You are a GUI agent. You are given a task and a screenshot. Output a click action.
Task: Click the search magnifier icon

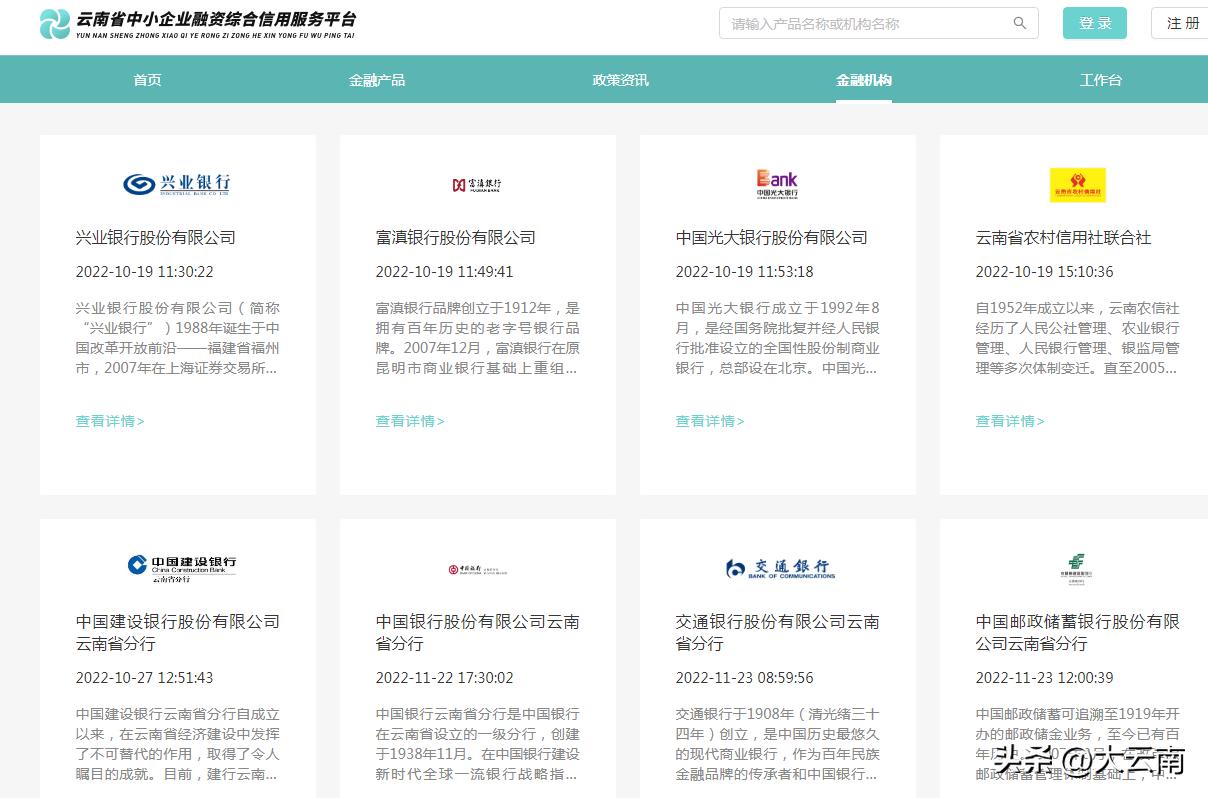[x=1019, y=22]
